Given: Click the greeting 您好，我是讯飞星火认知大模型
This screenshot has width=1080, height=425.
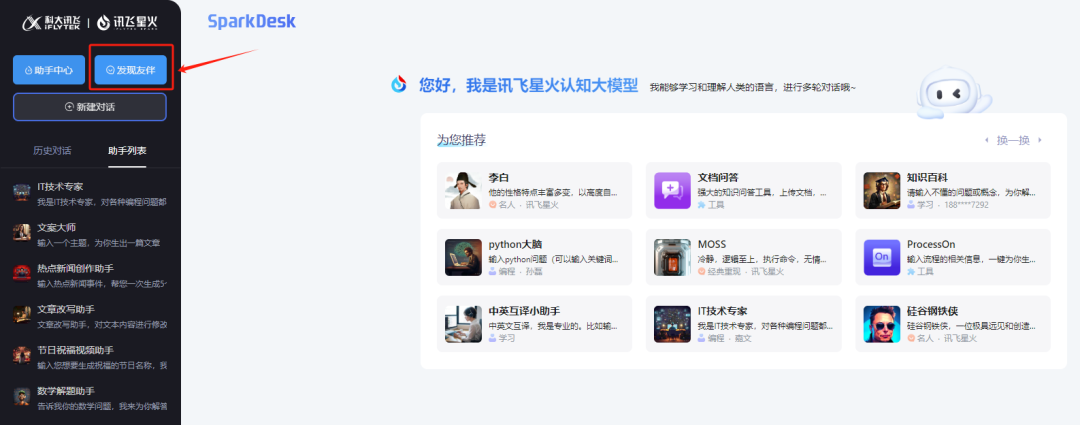Looking at the screenshot, I should coord(528,85).
